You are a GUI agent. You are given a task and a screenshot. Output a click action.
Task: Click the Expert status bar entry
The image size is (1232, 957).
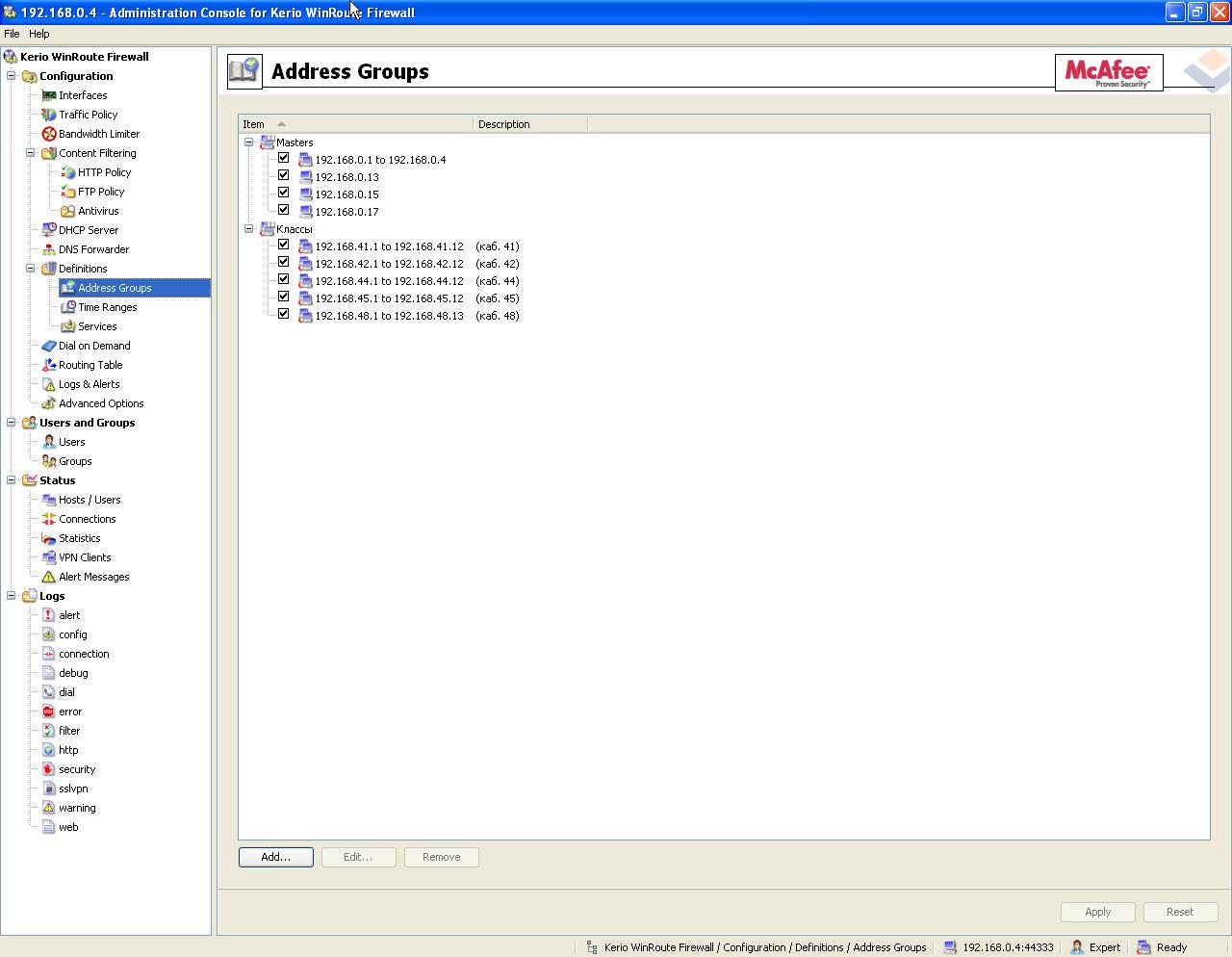[1096, 947]
